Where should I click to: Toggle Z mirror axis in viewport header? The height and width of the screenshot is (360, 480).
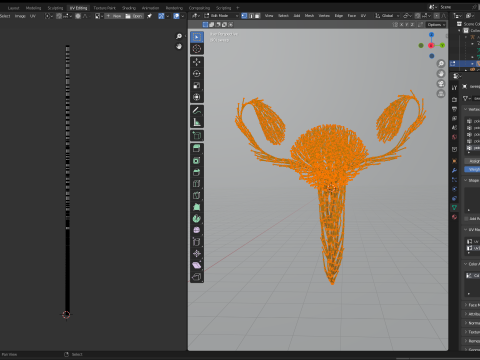click(412, 25)
